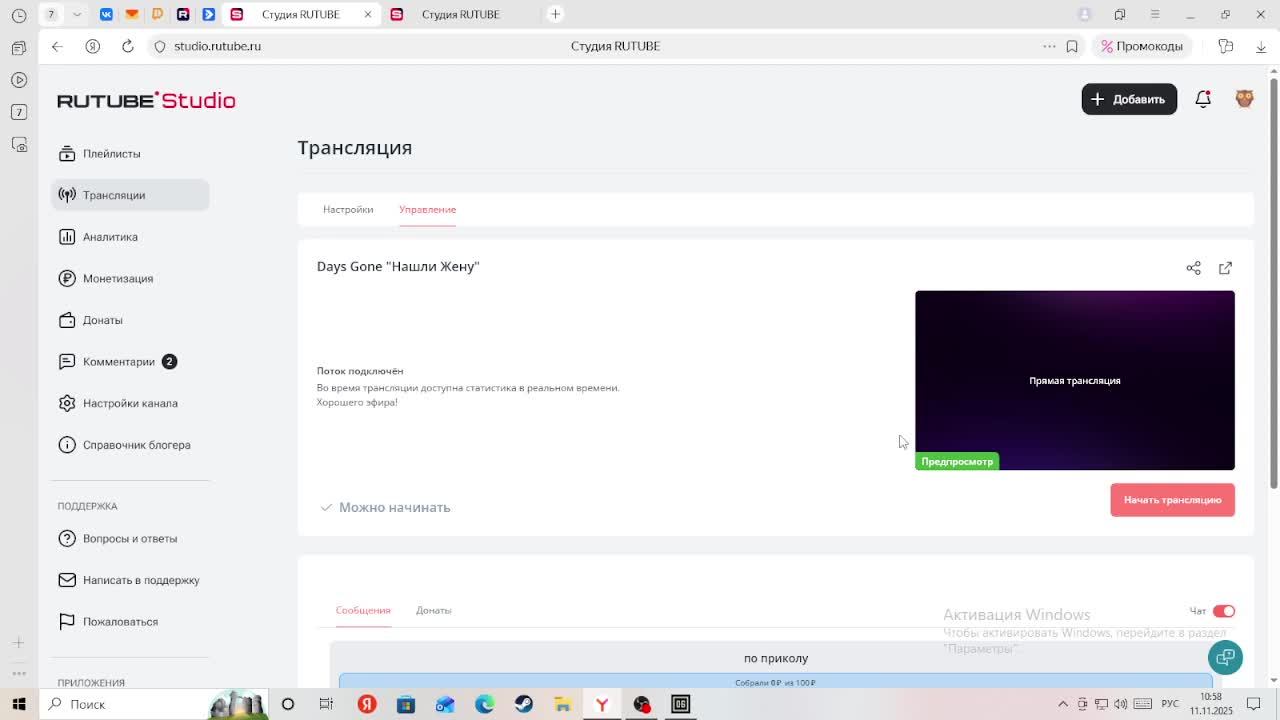Open the support chat widget
The image size is (1280, 720).
point(1225,657)
